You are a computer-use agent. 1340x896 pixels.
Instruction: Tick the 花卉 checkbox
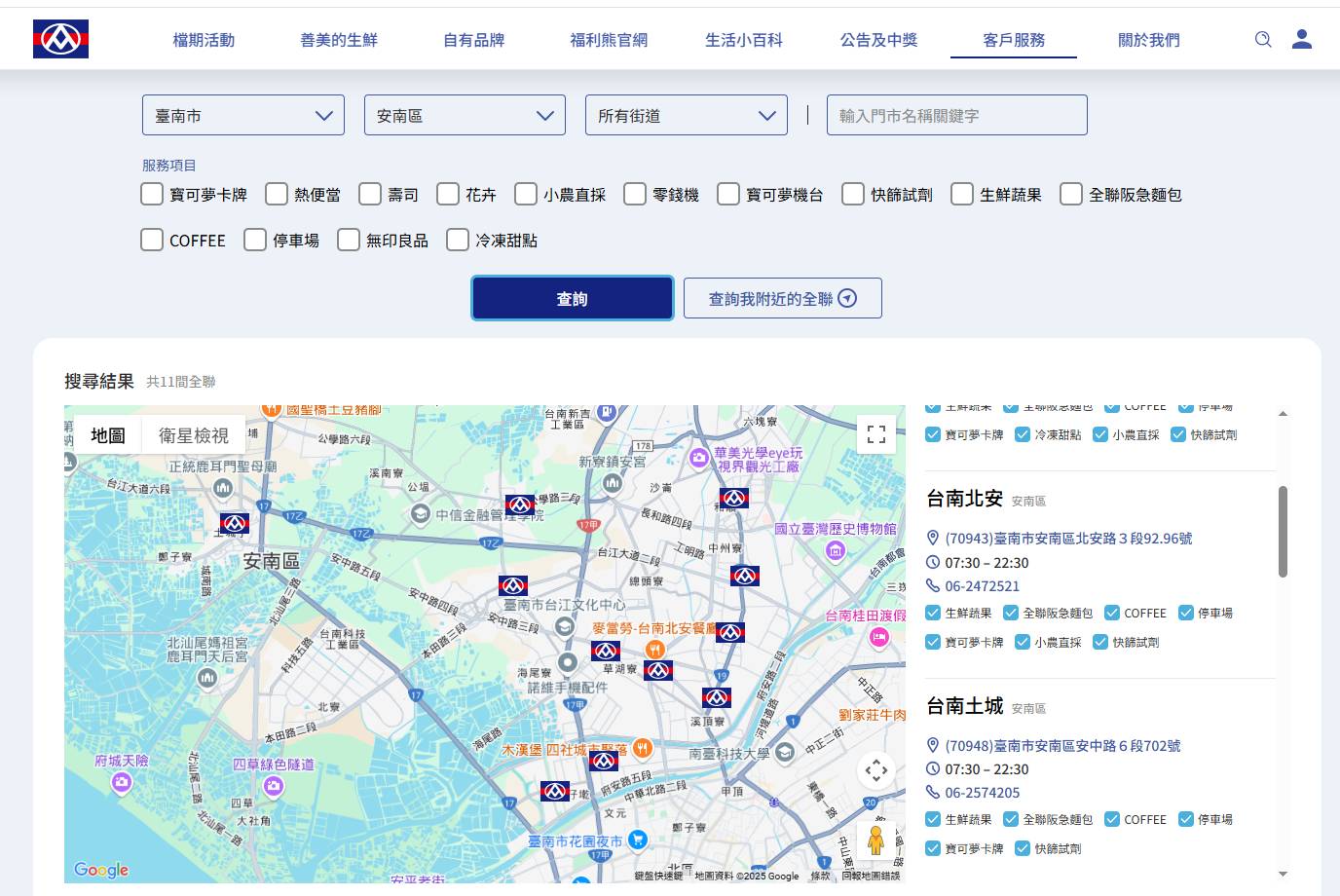[x=448, y=194]
